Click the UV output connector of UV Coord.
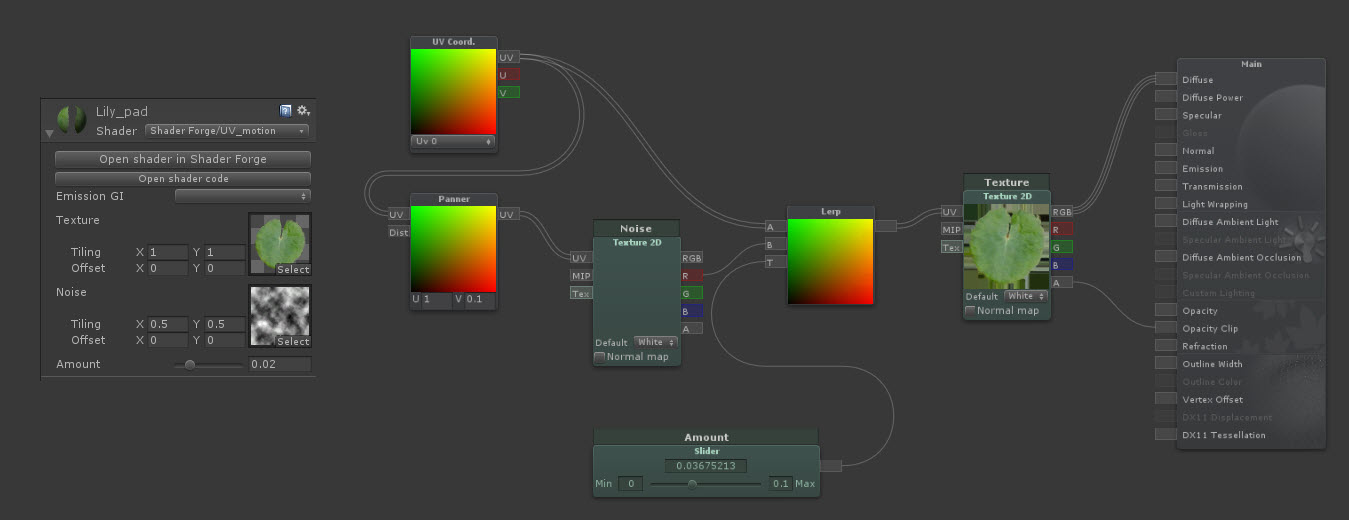Image resolution: width=1349 pixels, height=520 pixels. click(508, 58)
